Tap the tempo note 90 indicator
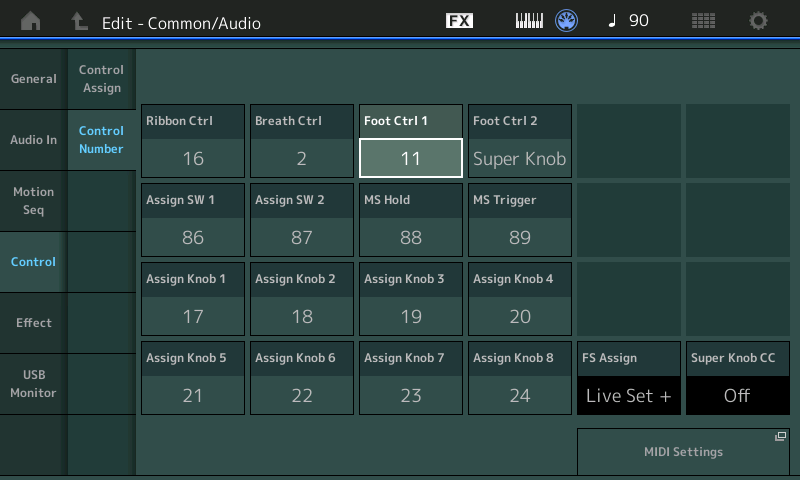This screenshot has height=480, width=800. [x=628, y=21]
